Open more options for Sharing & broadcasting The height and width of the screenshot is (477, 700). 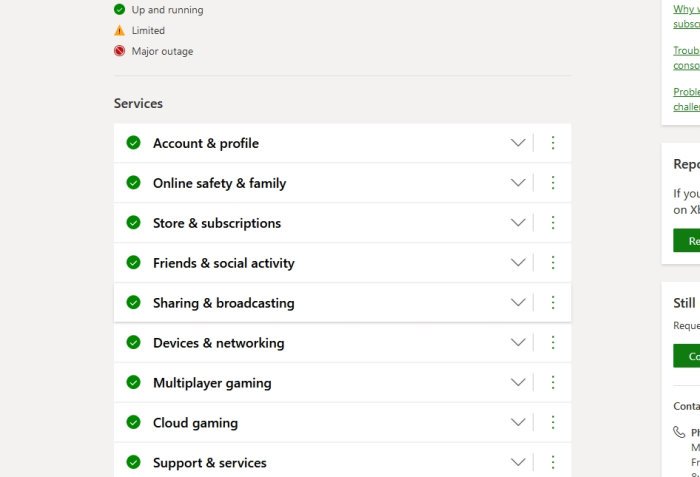[x=553, y=303]
